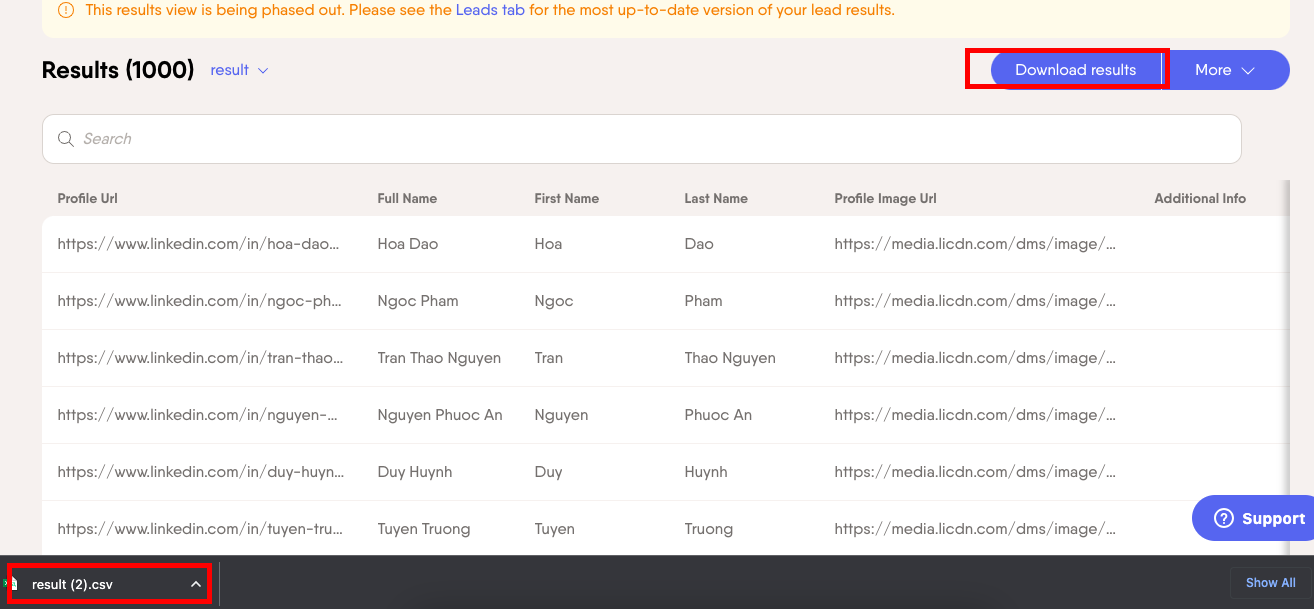Expand the "result" dropdown beside Results heading

(x=240, y=70)
